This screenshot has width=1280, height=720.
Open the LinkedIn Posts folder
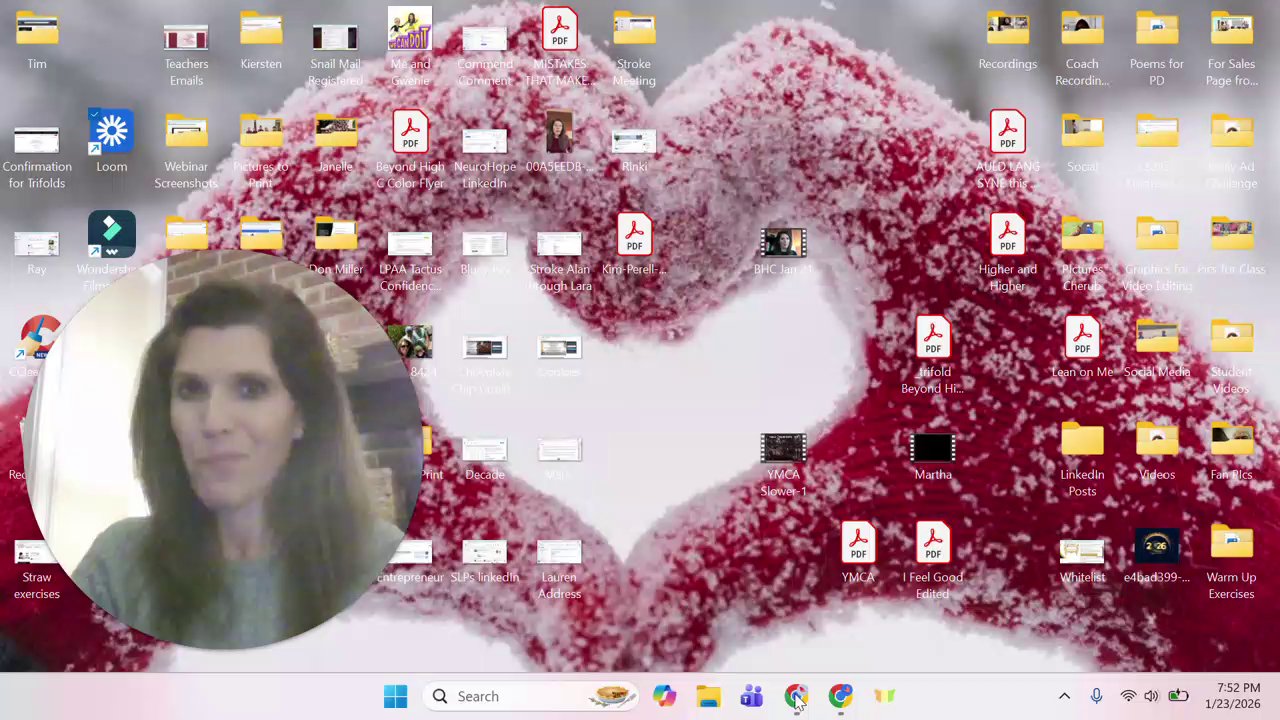(x=1082, y=459)
